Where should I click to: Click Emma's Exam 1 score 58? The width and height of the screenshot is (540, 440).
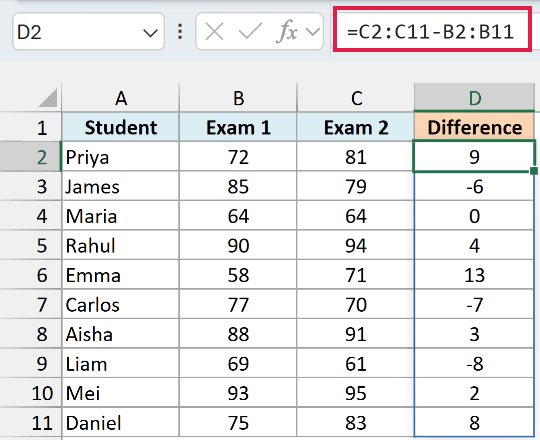point(238,275)
